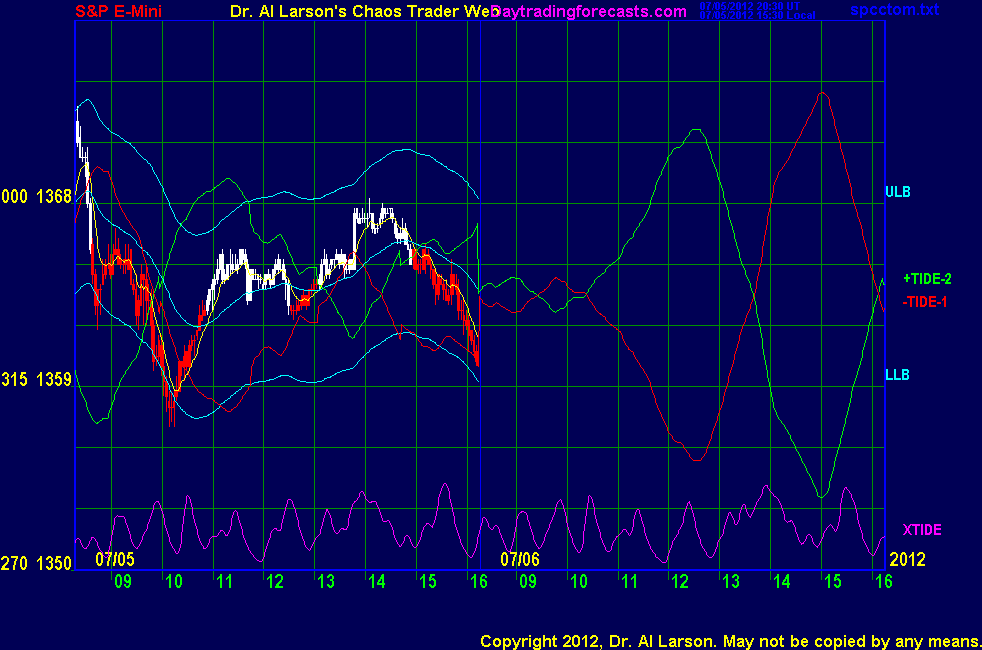
Task: Click the LLB legend label
Action: (x=898, y=375)
